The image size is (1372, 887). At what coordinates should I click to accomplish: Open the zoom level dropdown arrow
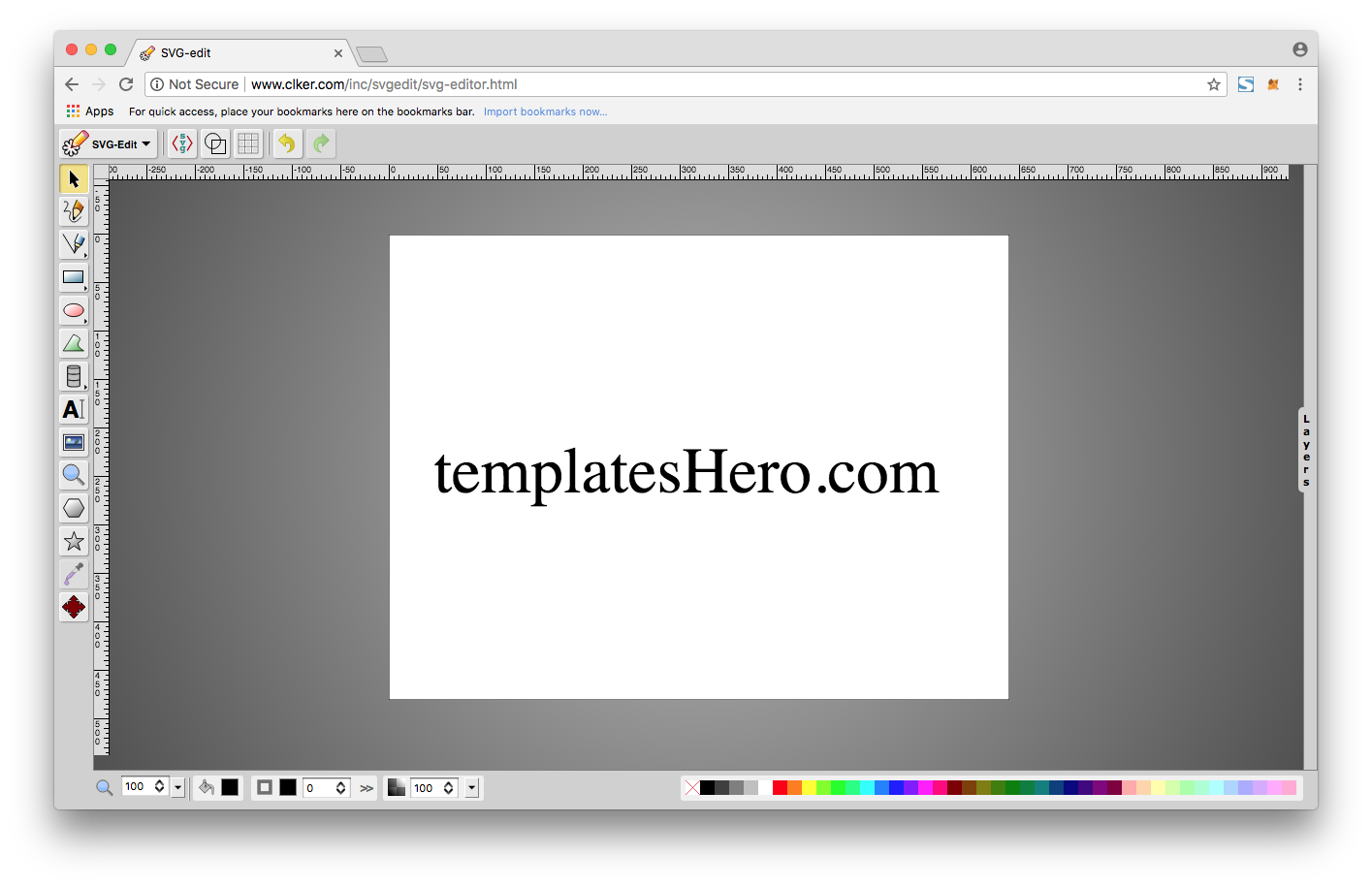178,788
